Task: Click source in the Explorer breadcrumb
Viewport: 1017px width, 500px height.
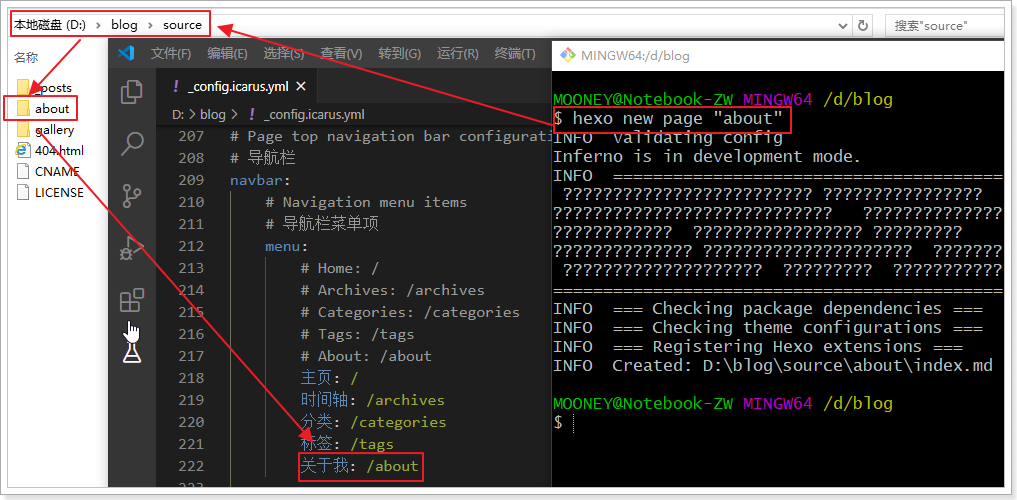Action: (x=182, y=25)
